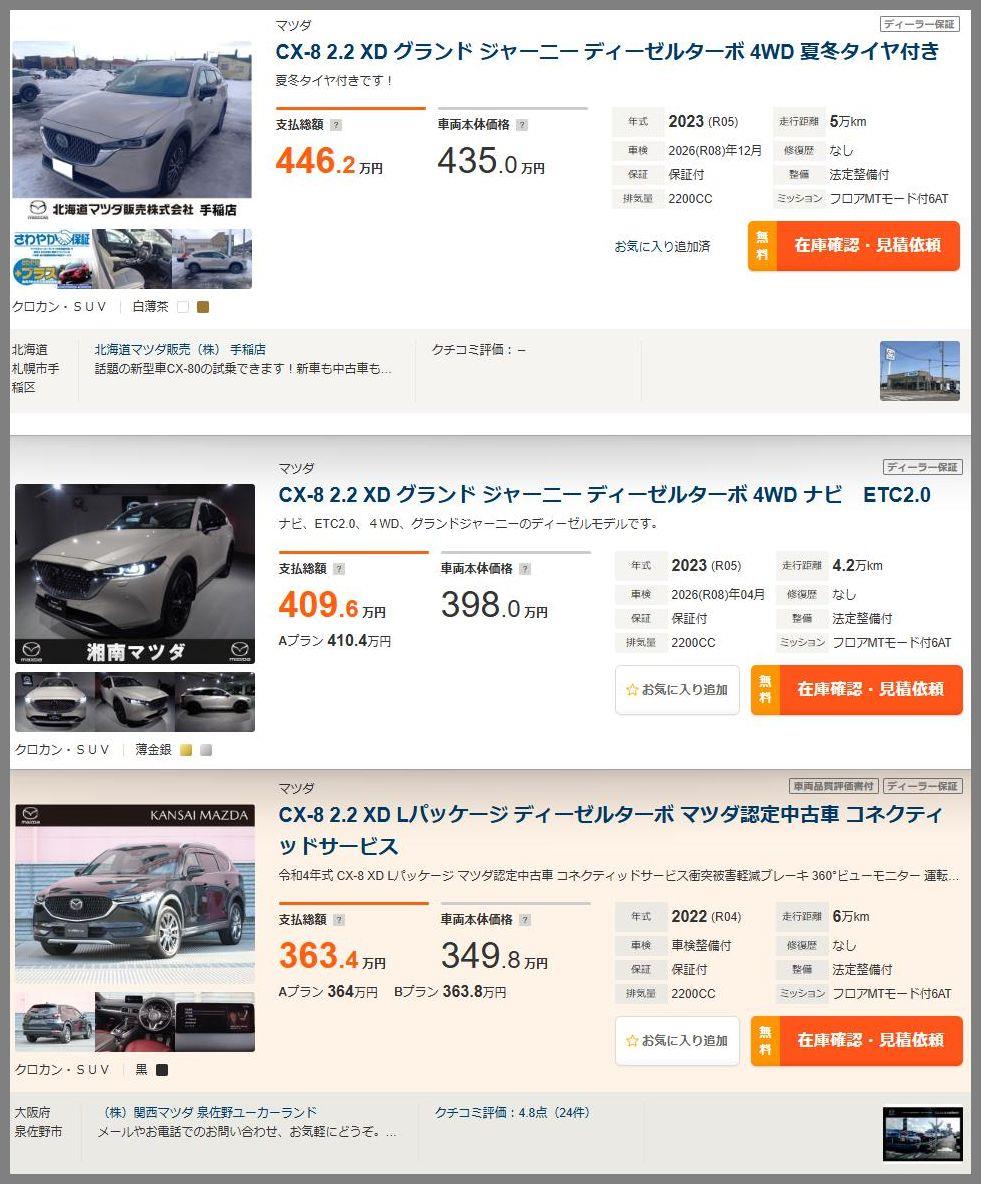Click 関西マツダ dealer shop photo thumbnail
The height and width of the screenshot is (1184, 981).
[x=923, y=1134]
